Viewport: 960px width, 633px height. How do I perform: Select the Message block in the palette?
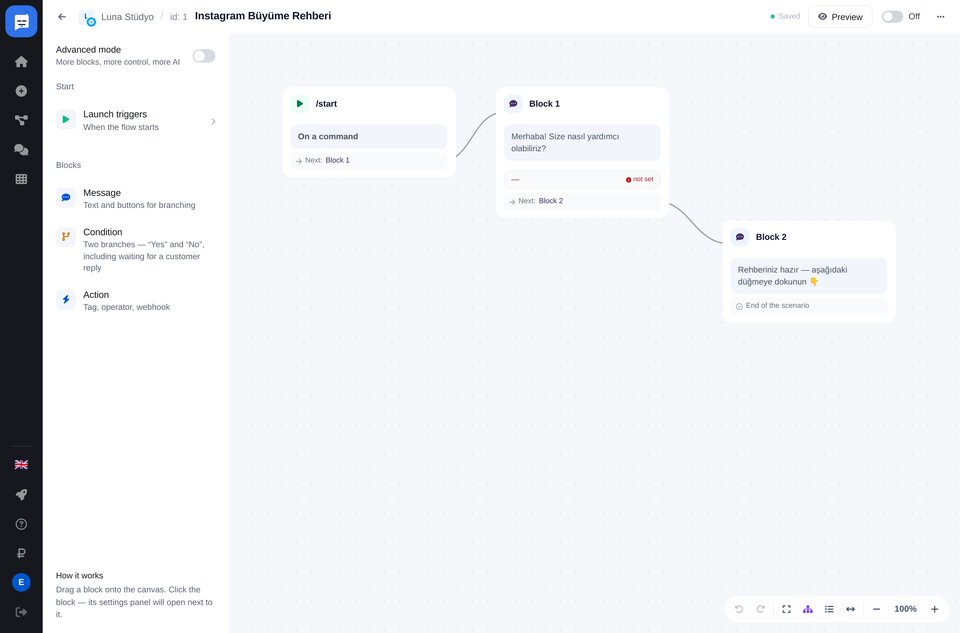(136, 198)
